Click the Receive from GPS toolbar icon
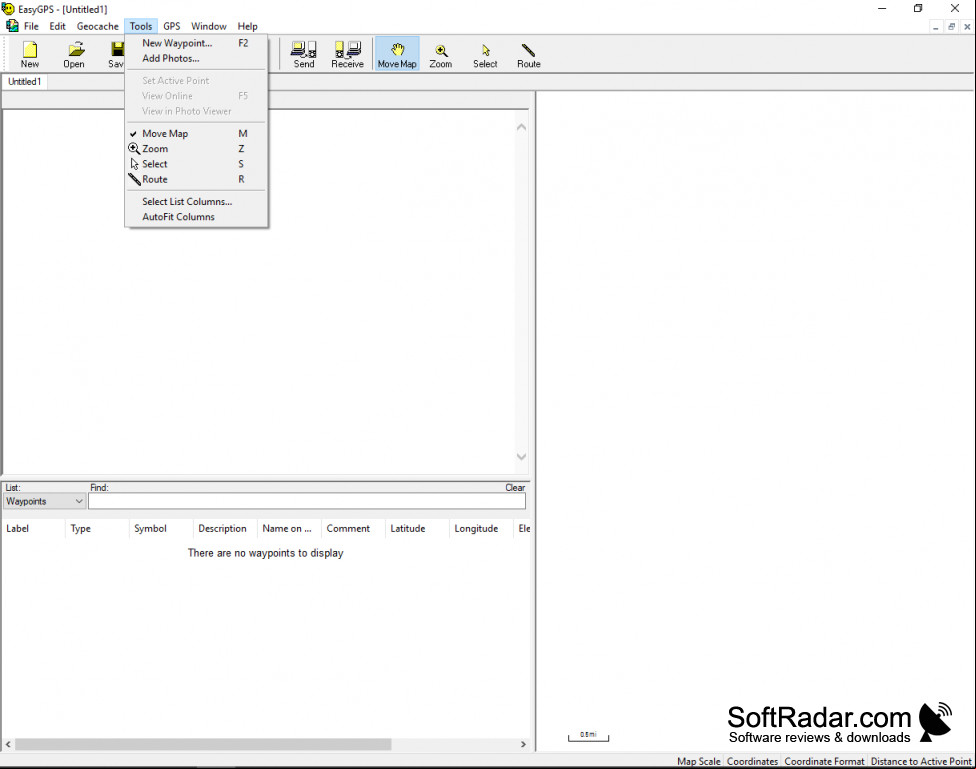Viewport: 976px width, 769px height. [347, 54]
